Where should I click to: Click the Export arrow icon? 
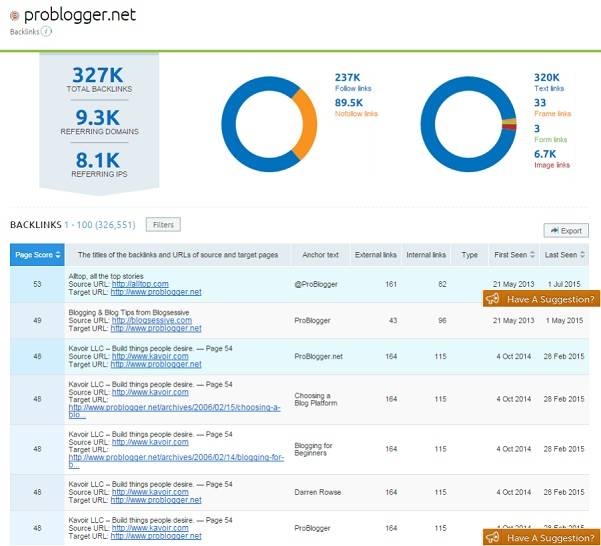click(554, 230)
